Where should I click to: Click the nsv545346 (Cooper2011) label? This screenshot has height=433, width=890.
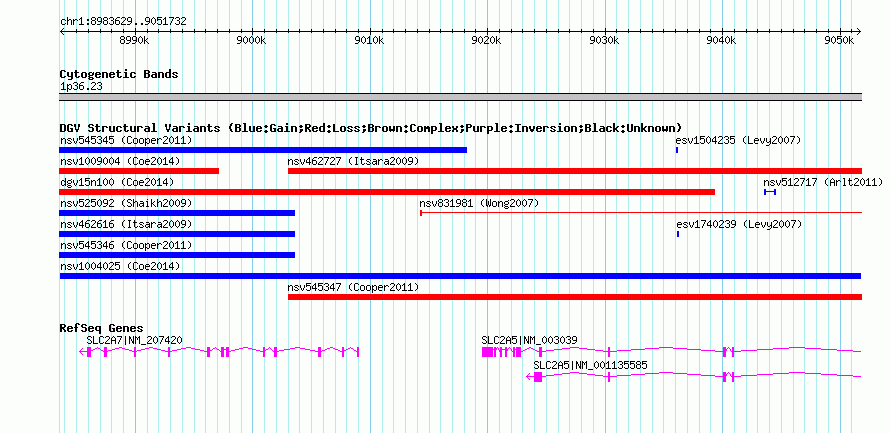126,245
